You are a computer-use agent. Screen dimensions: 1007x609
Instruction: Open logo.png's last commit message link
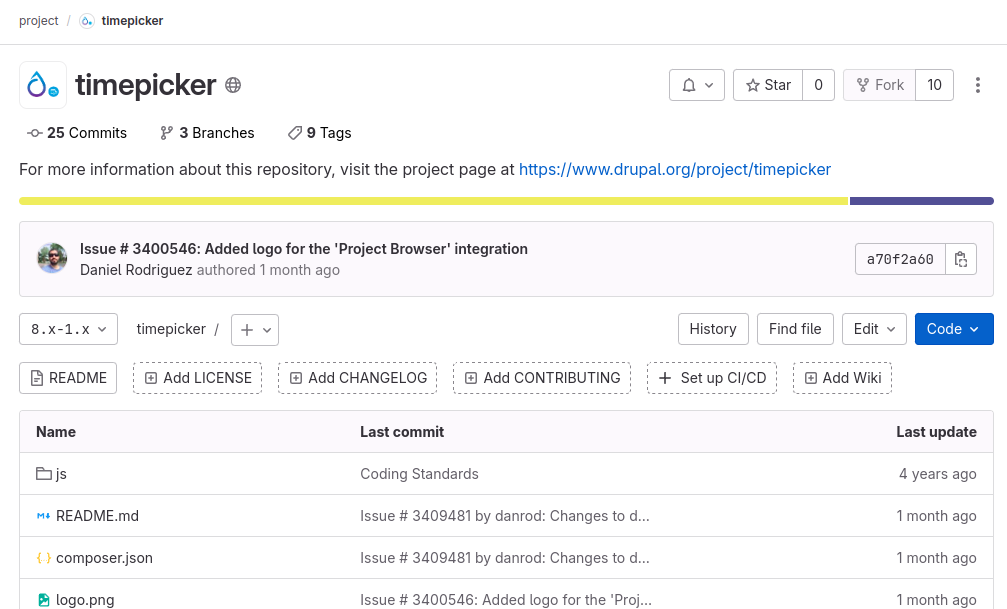click(505, 600)
